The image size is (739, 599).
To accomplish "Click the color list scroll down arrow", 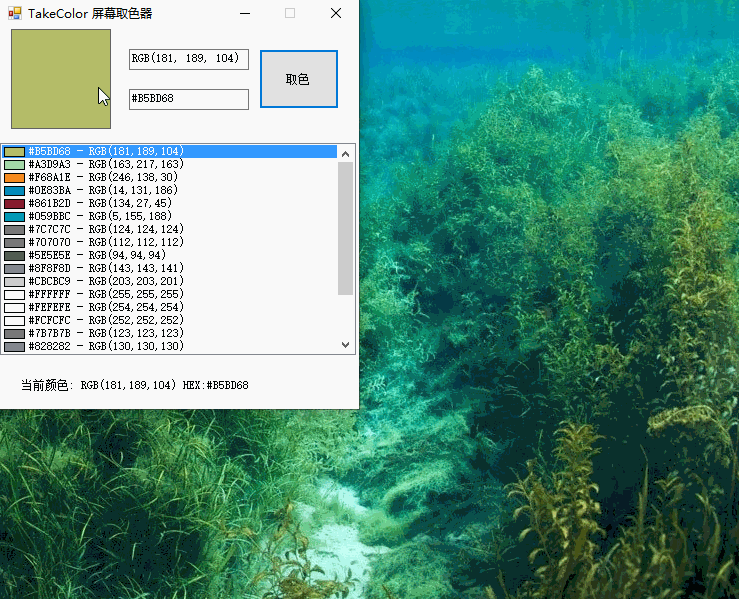I will click(x=346, y=344).
